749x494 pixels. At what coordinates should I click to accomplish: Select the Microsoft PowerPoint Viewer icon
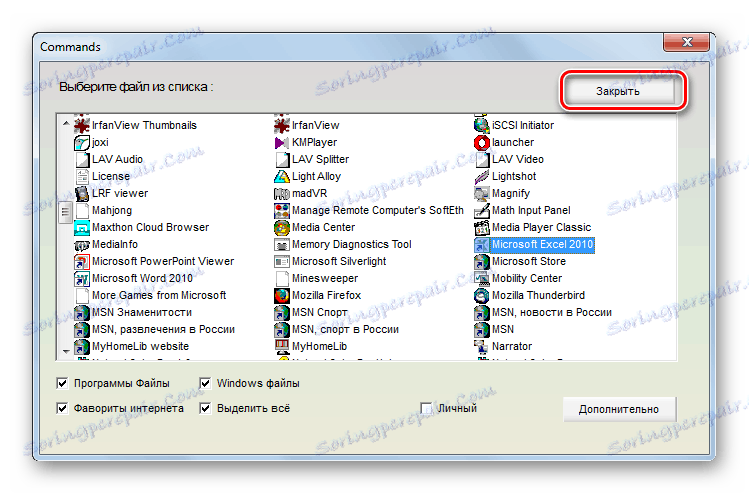coord(82,261)
